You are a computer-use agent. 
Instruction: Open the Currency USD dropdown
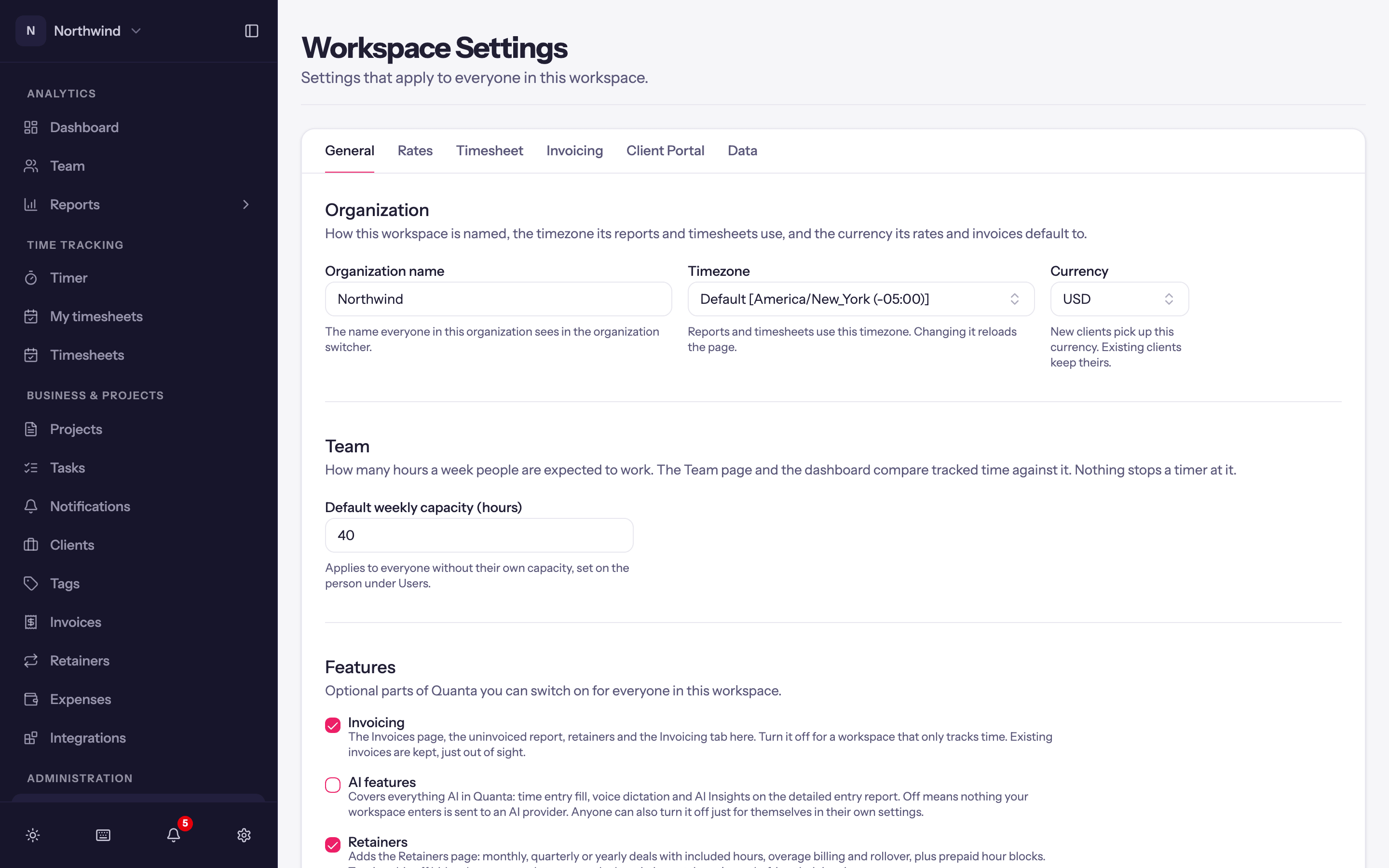pyautogui.click(x=1118, y=299)
